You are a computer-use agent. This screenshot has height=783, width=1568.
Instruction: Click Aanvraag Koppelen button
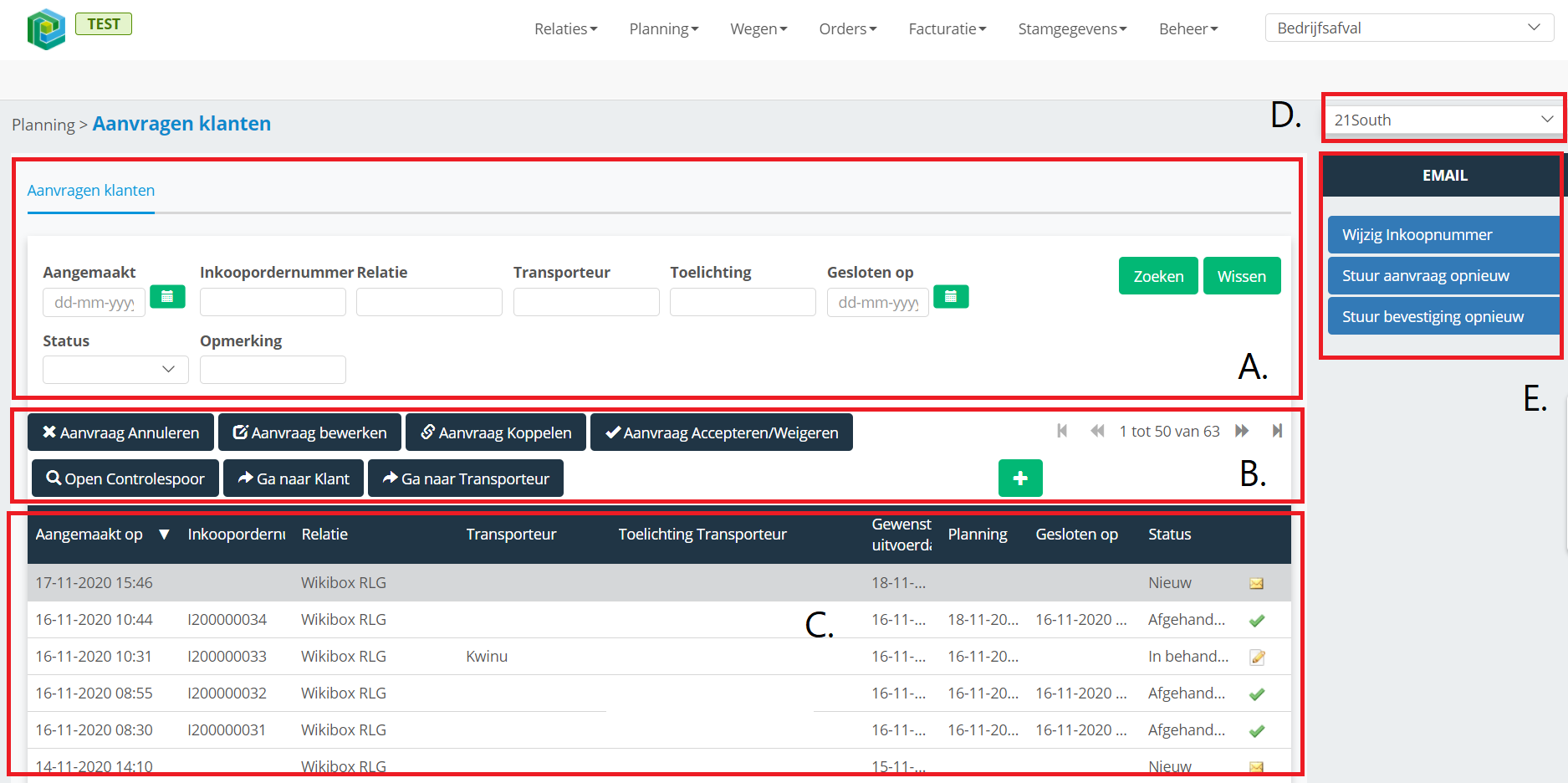click(496, 432)
